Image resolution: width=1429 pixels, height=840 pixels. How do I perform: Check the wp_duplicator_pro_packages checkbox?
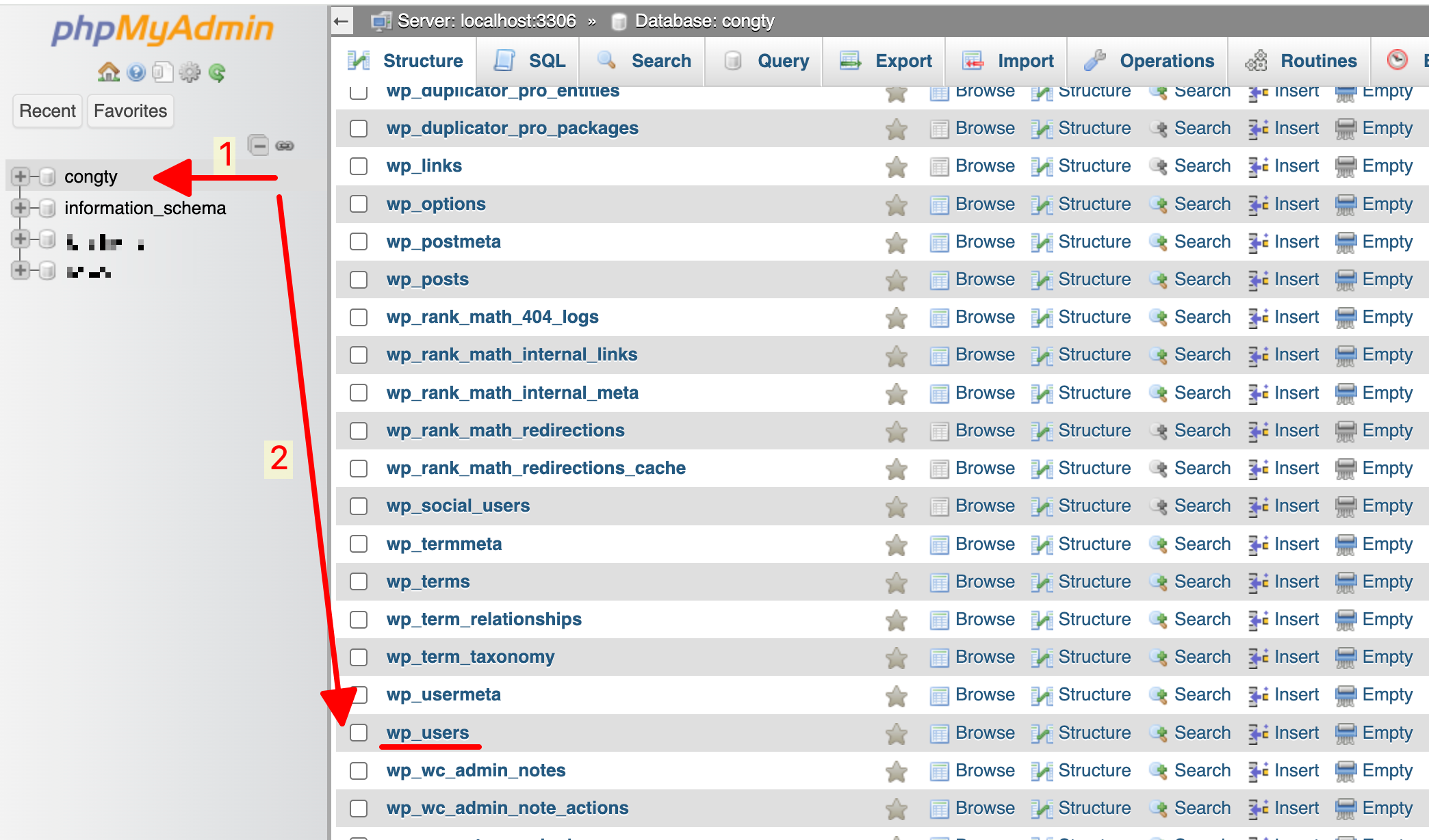pos(359,129)
